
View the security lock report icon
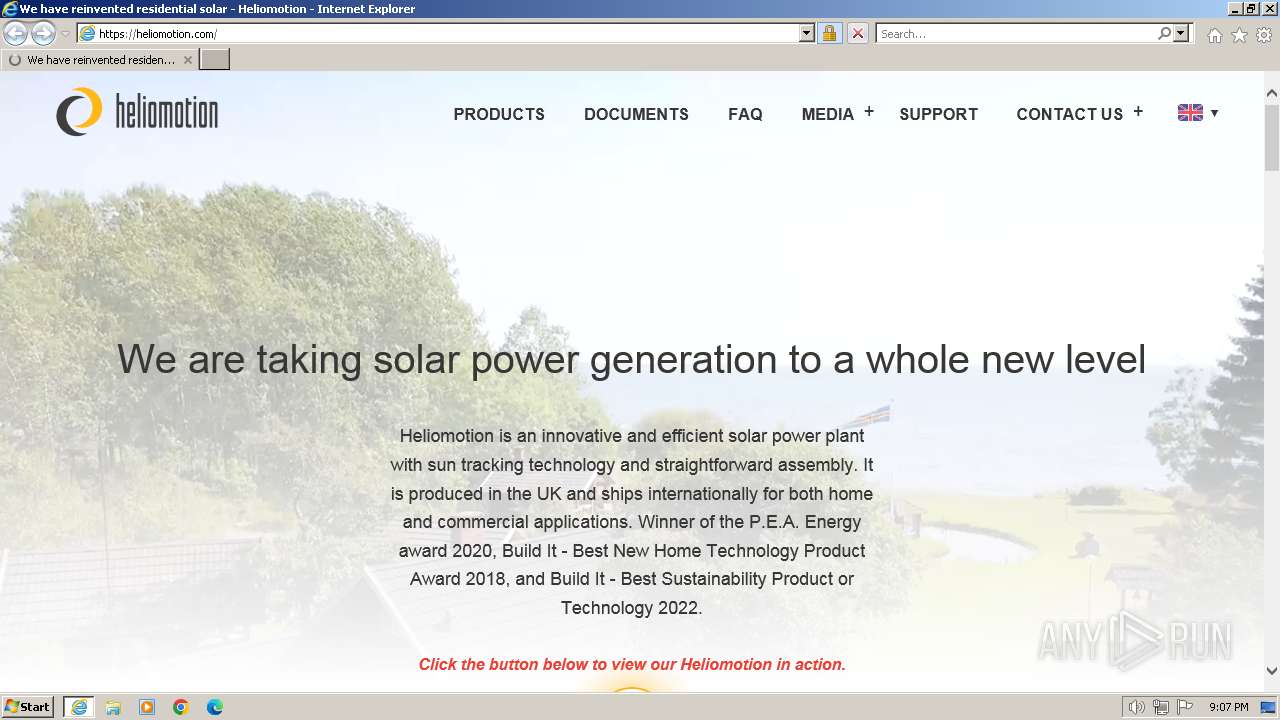coord(829,34)
